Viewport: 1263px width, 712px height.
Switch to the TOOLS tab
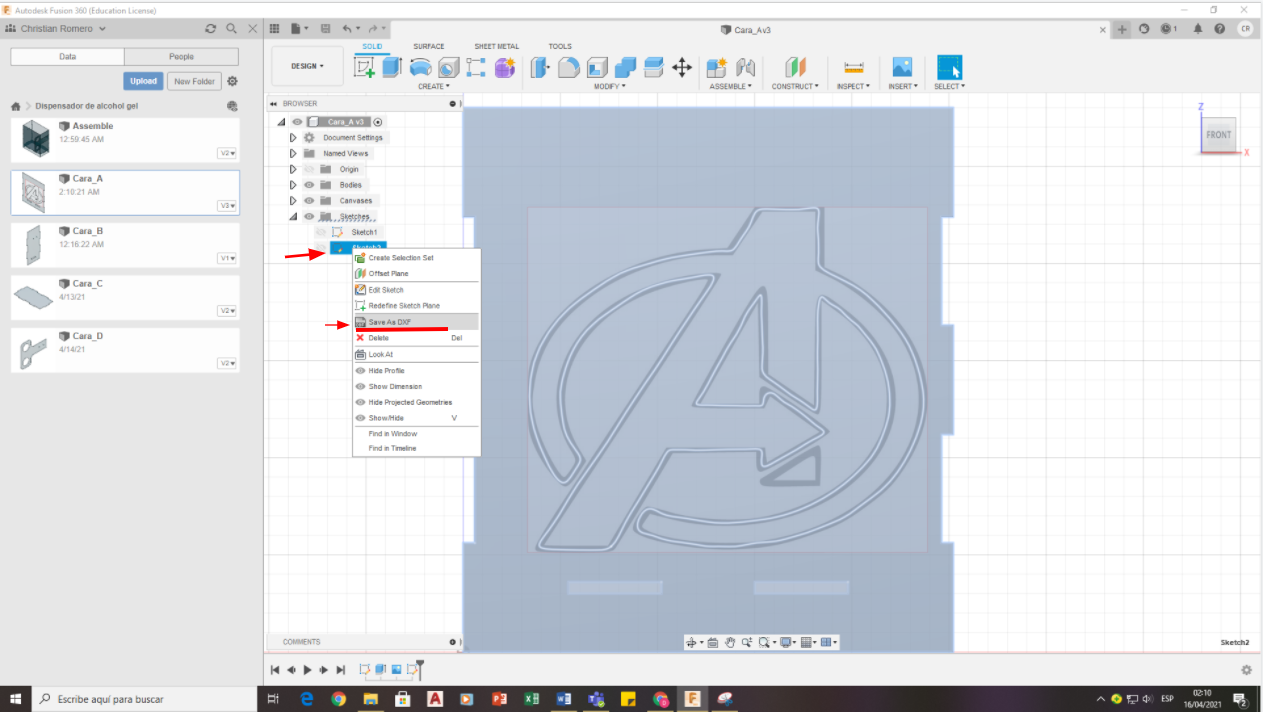tap(560, 46)
